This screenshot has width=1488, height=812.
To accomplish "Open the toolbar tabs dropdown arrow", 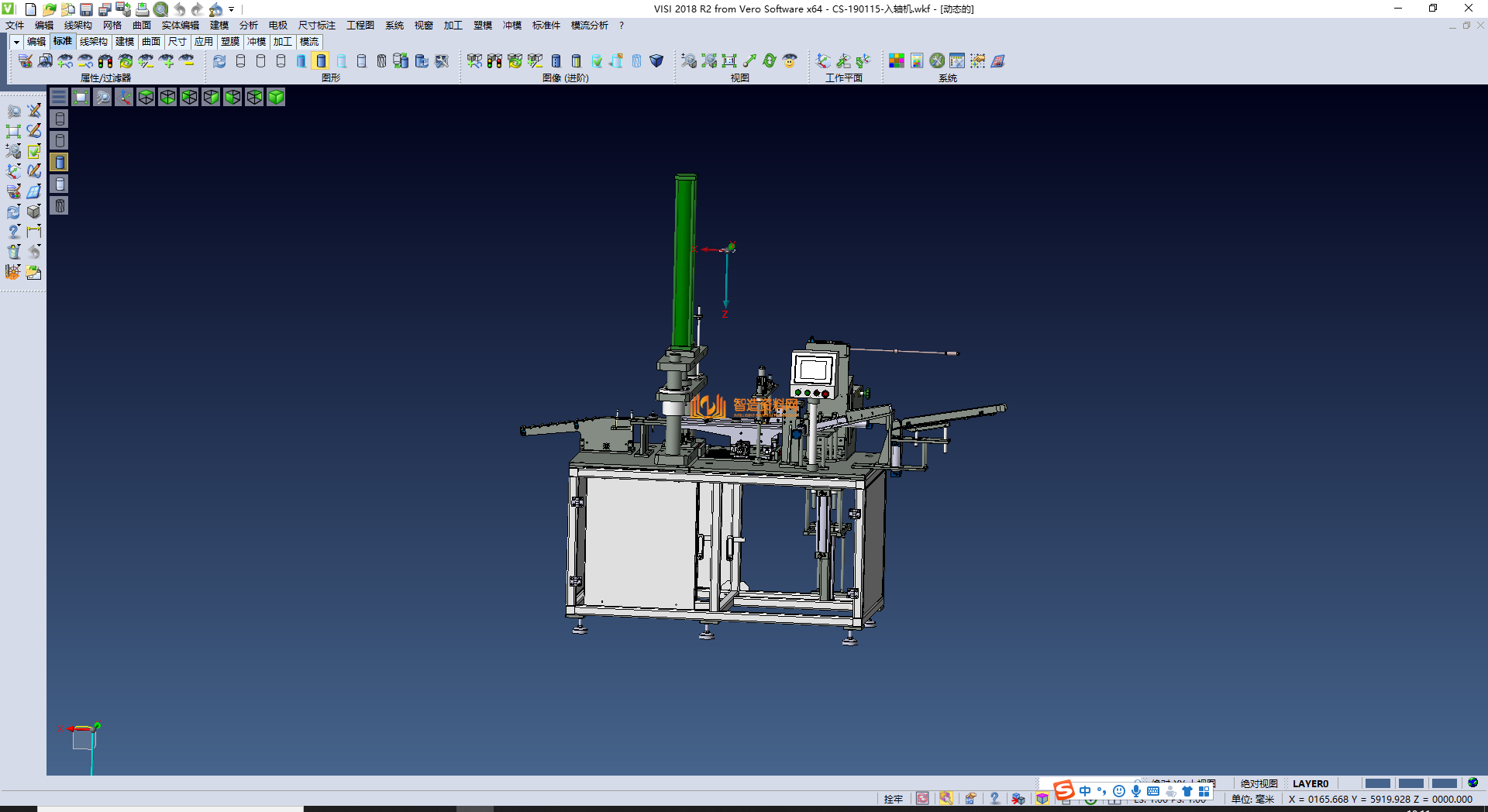I will point(16,42).
